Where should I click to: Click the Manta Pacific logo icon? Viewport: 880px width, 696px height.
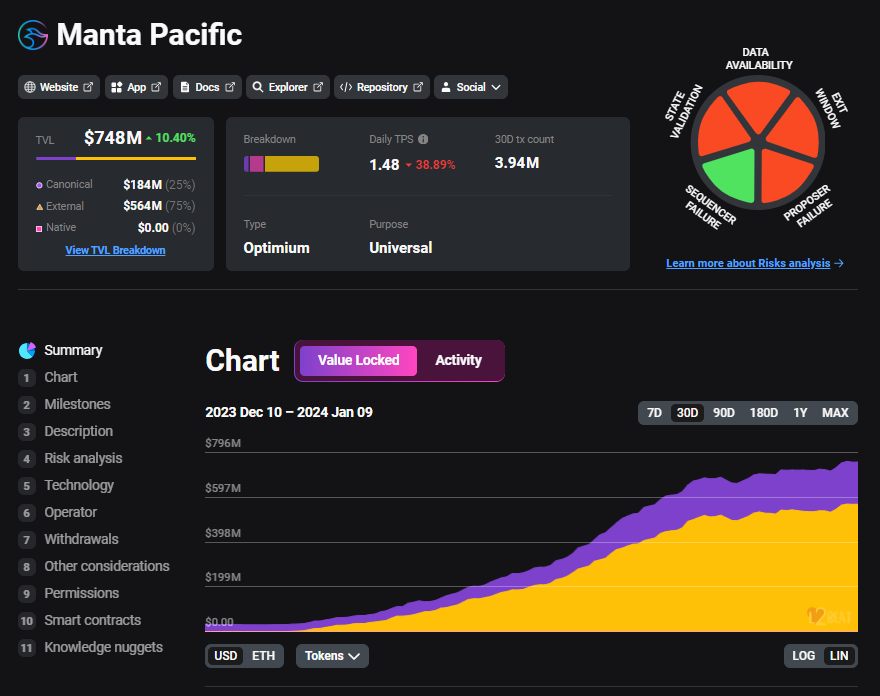coord(33,35)
